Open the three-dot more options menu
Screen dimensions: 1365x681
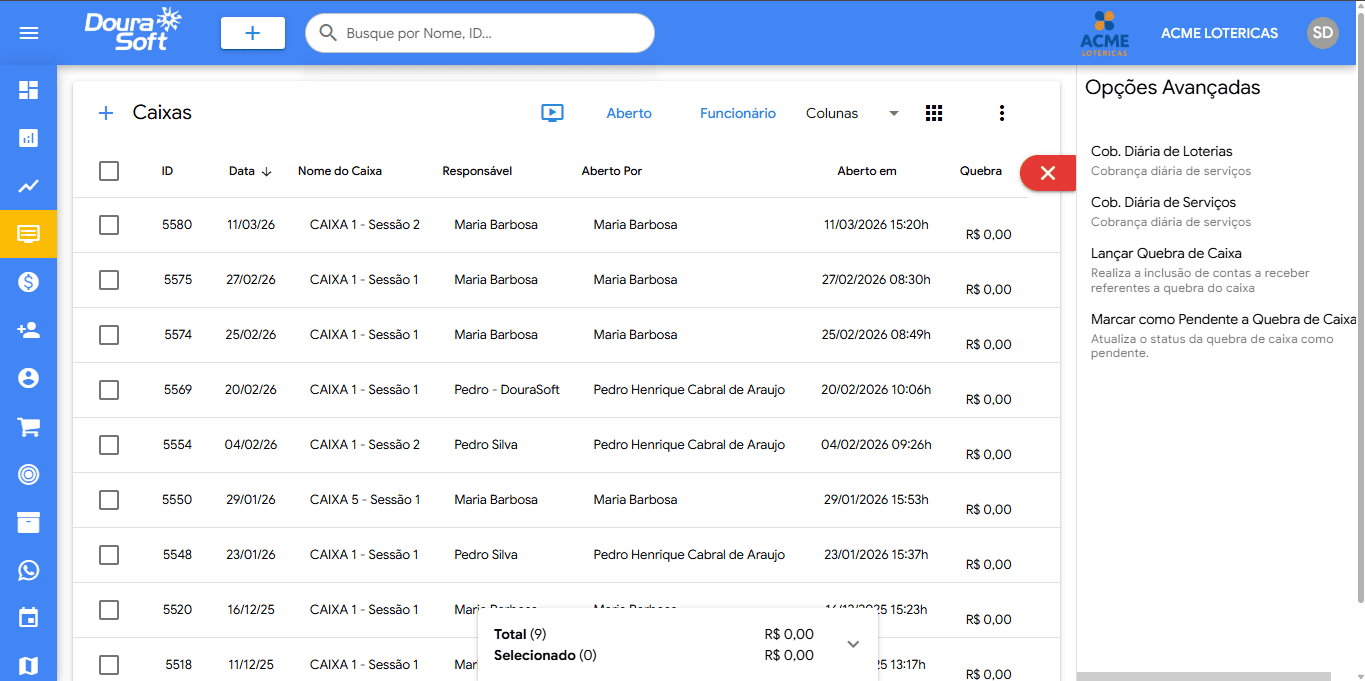(x=1001, y=113)
